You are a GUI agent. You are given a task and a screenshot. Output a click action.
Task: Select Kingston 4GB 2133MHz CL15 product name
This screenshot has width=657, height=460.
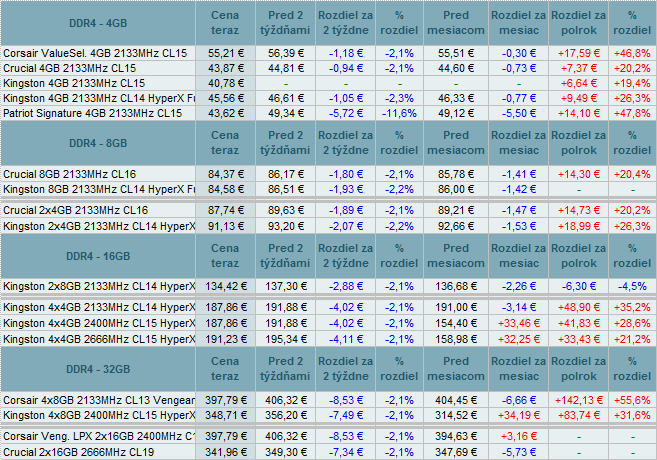[x=74, y=83]
